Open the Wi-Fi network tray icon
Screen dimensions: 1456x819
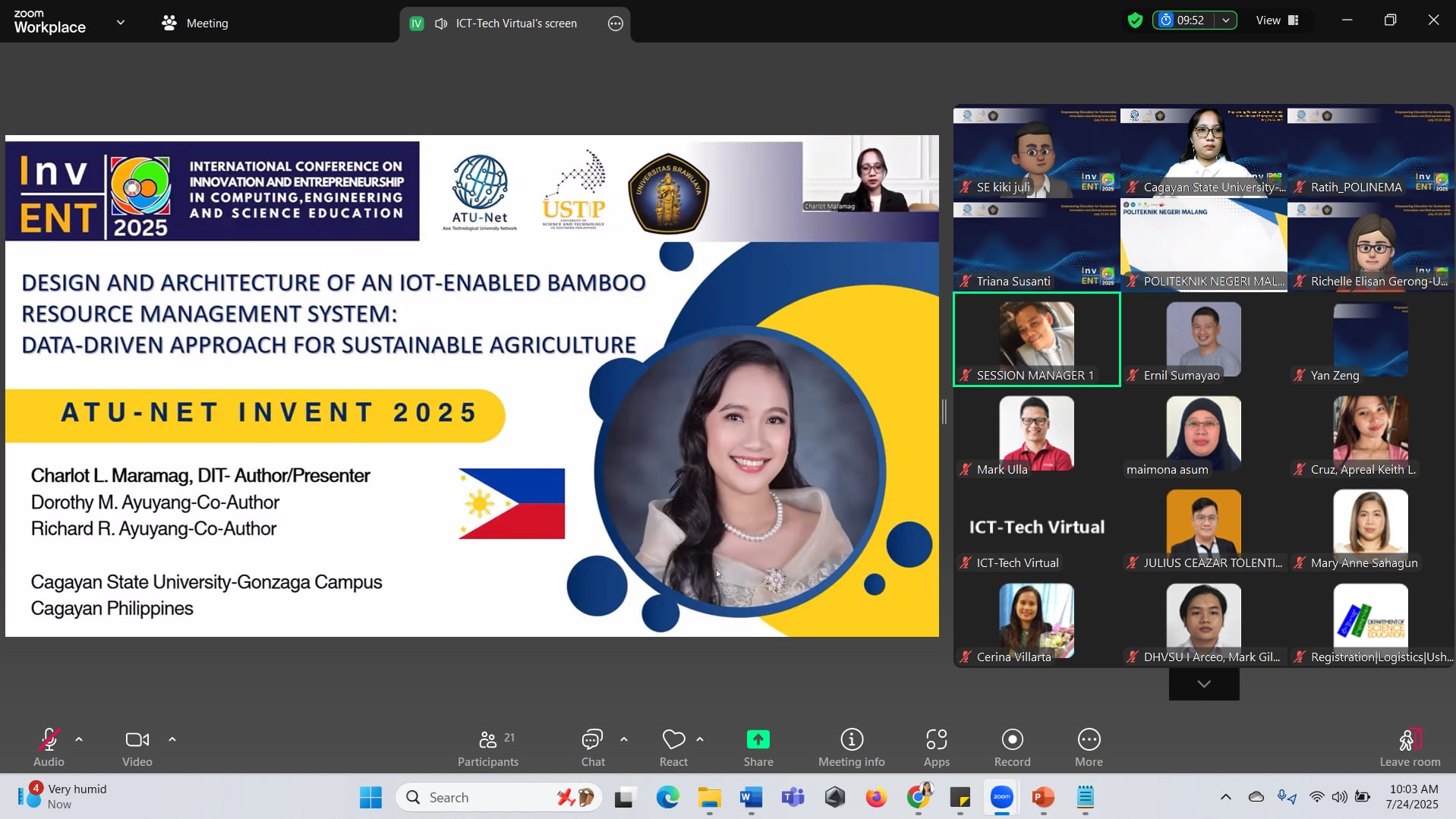click(x=1317, y=797)
